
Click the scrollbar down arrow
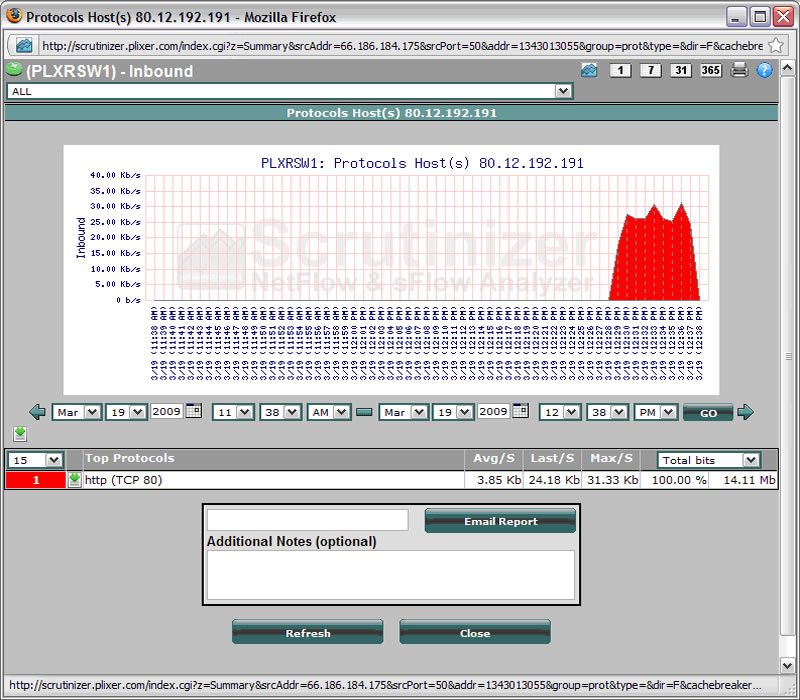787,665
